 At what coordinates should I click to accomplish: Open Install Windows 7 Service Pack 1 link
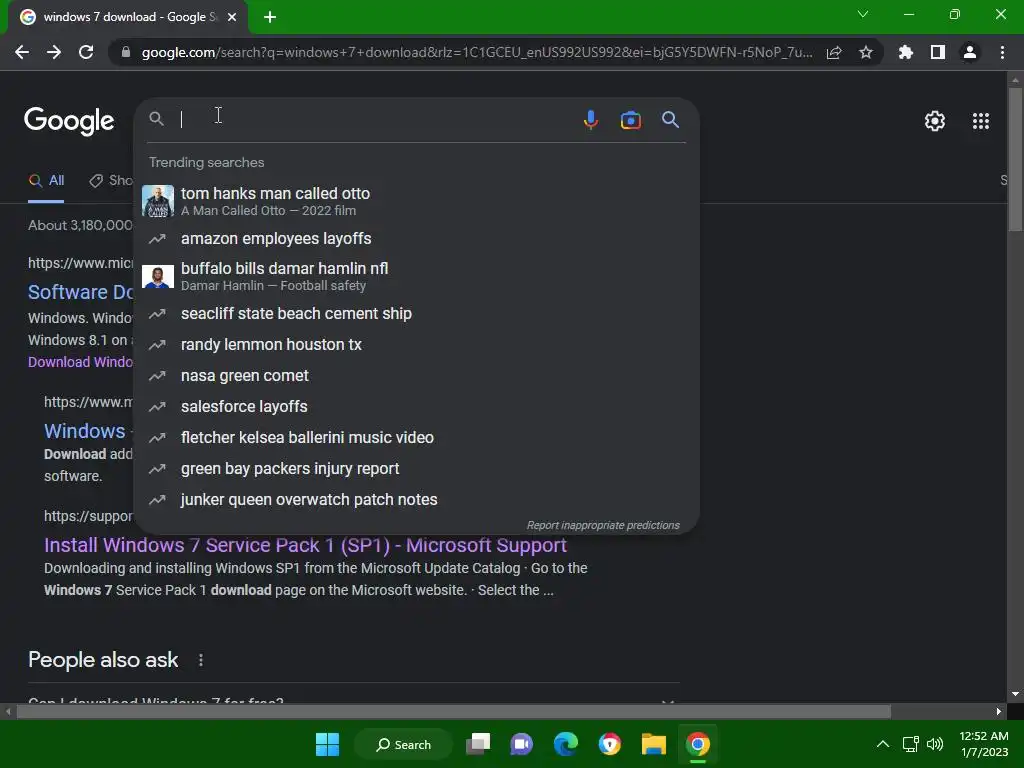click(x=305, y=545)
